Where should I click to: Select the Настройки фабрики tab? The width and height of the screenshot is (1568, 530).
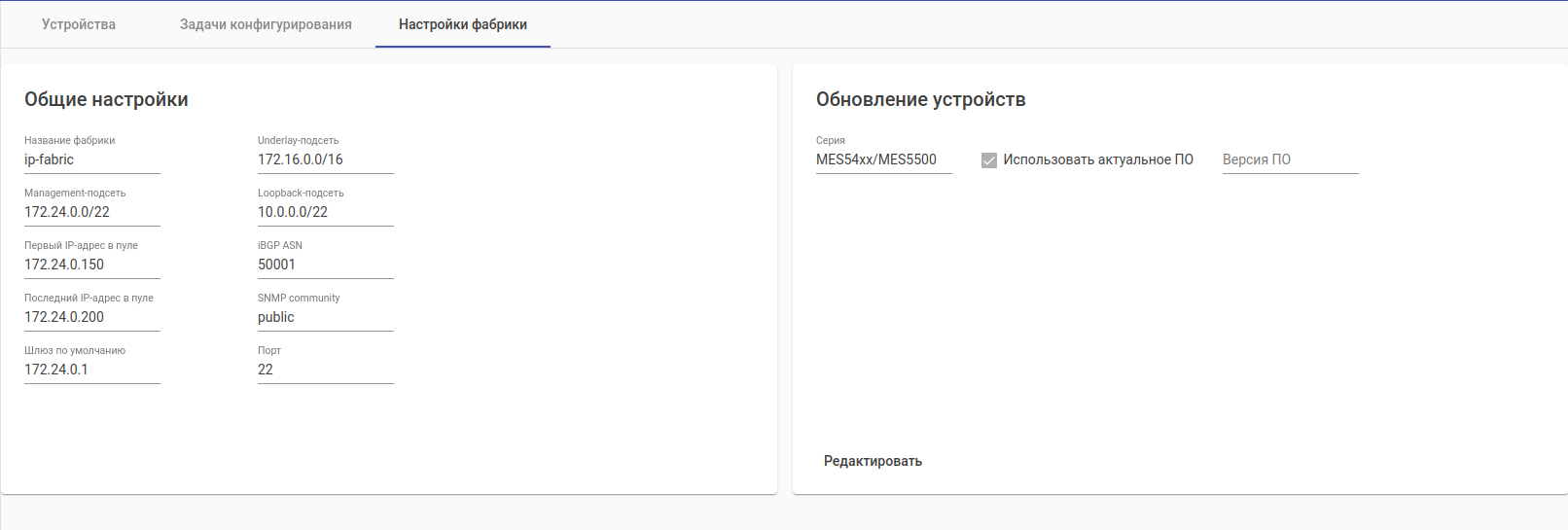[463, 24]
